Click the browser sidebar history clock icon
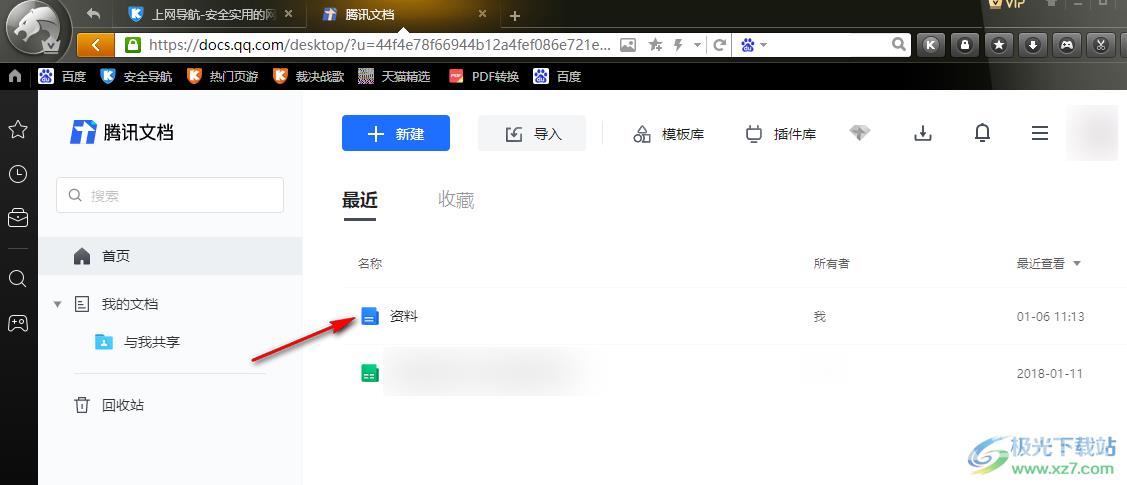Image resolution: width=1127 pixels, height=485 pixels. pos(18,174)
